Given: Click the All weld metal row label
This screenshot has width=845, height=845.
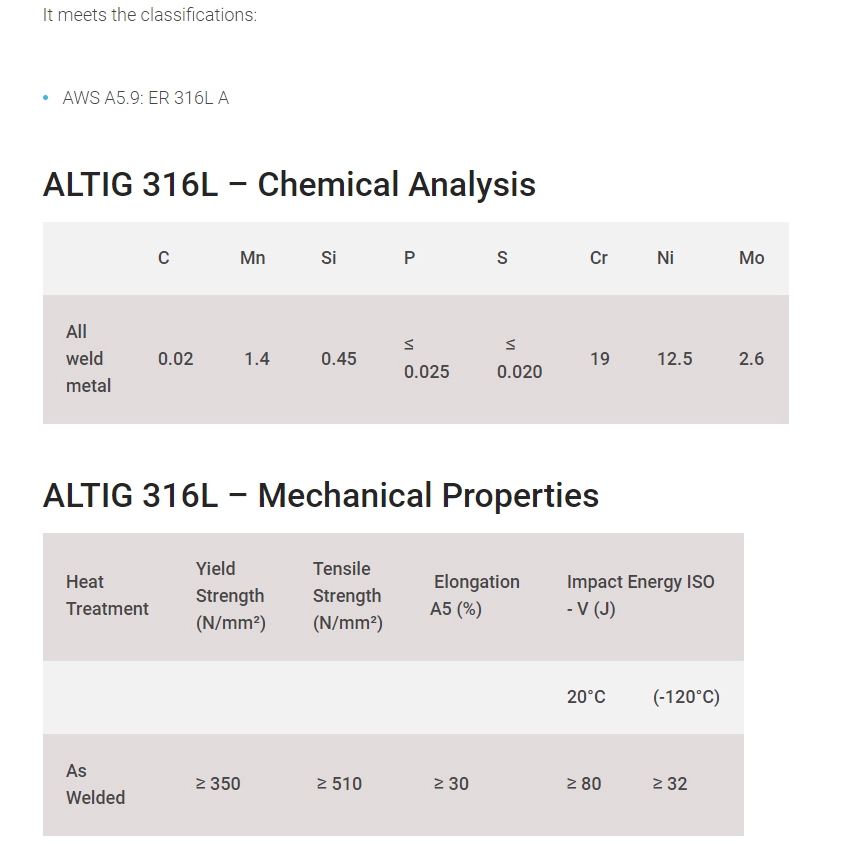Looking at the screenshot, I should pyautogui.click(x=88, y=358).
